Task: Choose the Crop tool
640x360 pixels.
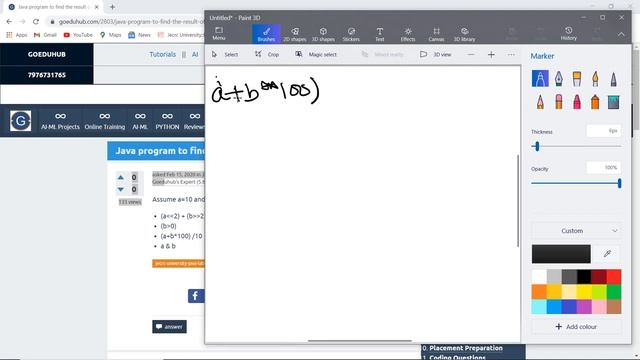Action: [267, 54]
